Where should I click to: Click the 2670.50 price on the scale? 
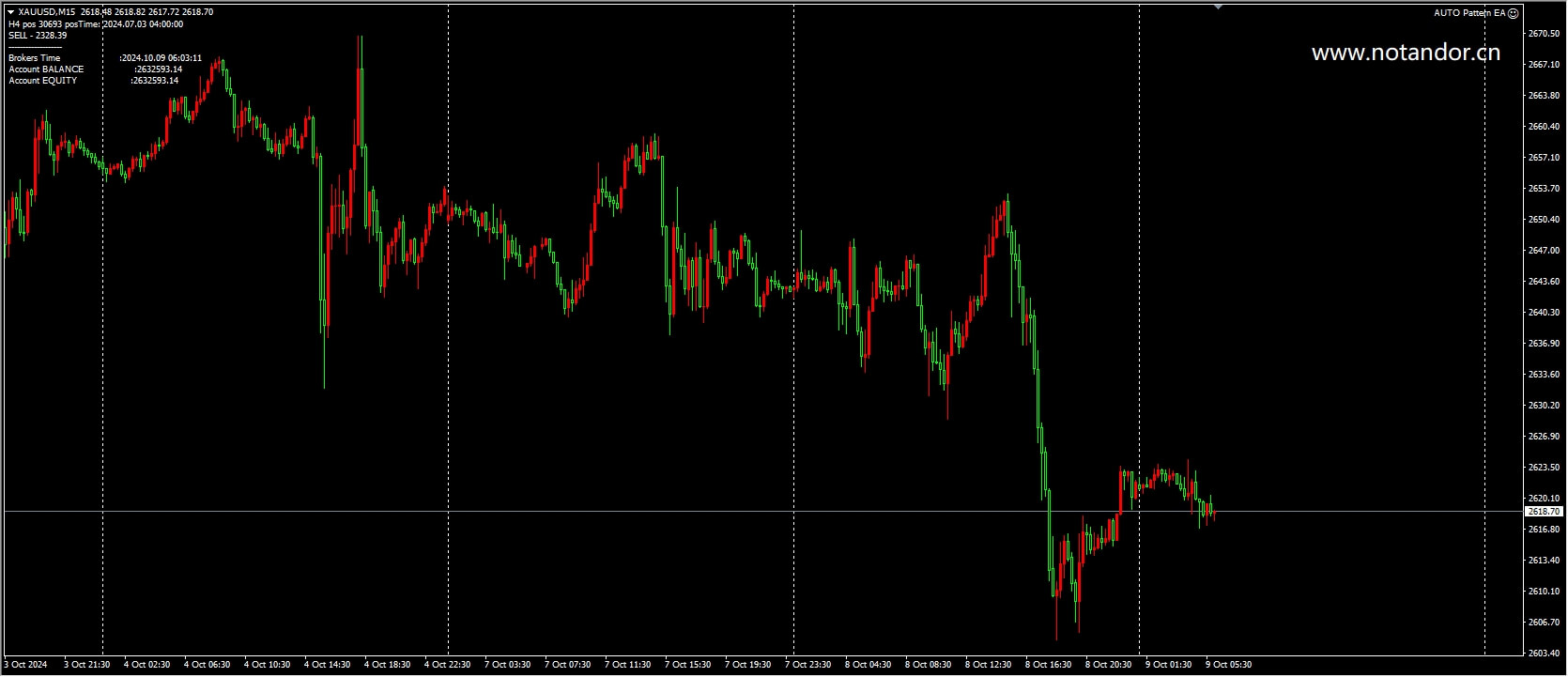tap(1545, 34)
